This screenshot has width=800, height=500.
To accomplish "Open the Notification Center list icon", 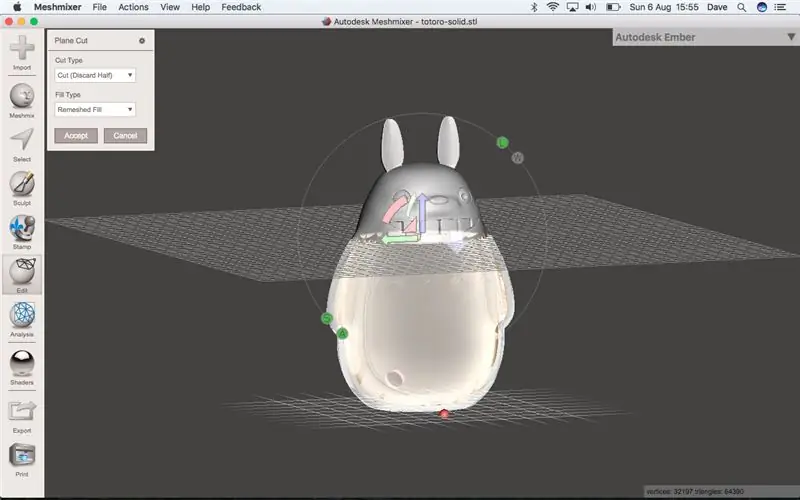I will pos(780,7).
